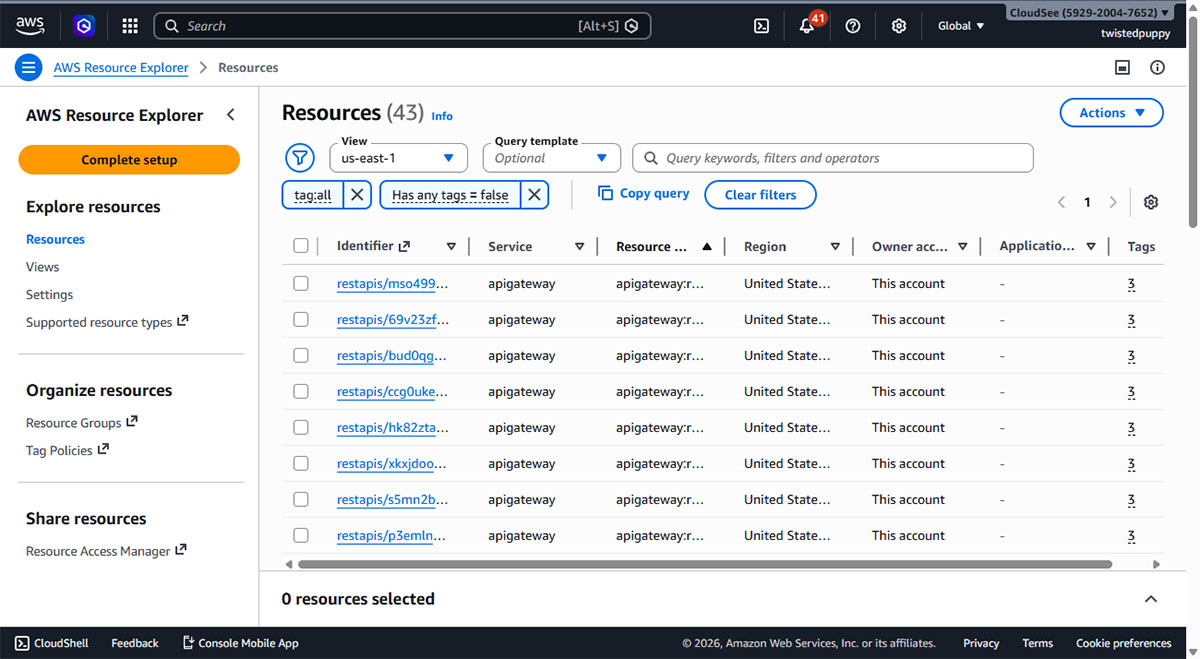Click the magnifier in the query field
Image resolution: width=1200 pixels, height=659 pixels.
coord(651,158)
